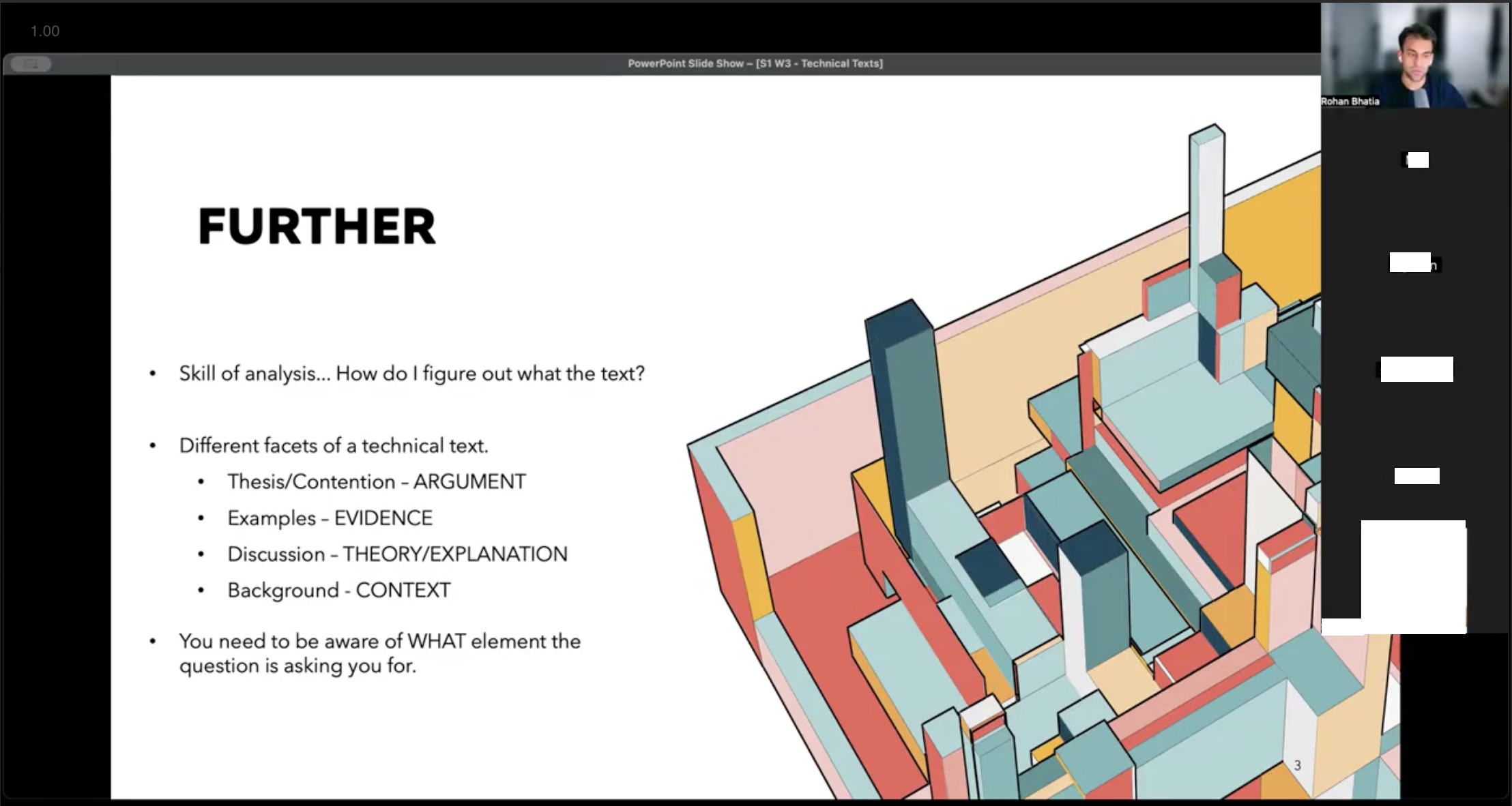Click "You need to be aware of WHAT" line
This screenshot has height=806, width=1512.
point(380,642)
